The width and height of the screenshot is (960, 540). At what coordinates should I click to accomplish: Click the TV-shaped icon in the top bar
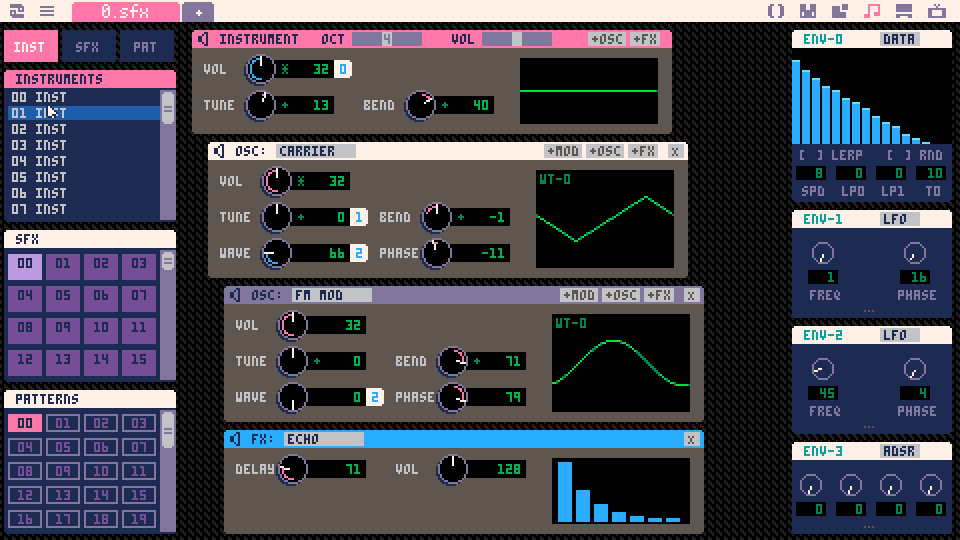937,11
